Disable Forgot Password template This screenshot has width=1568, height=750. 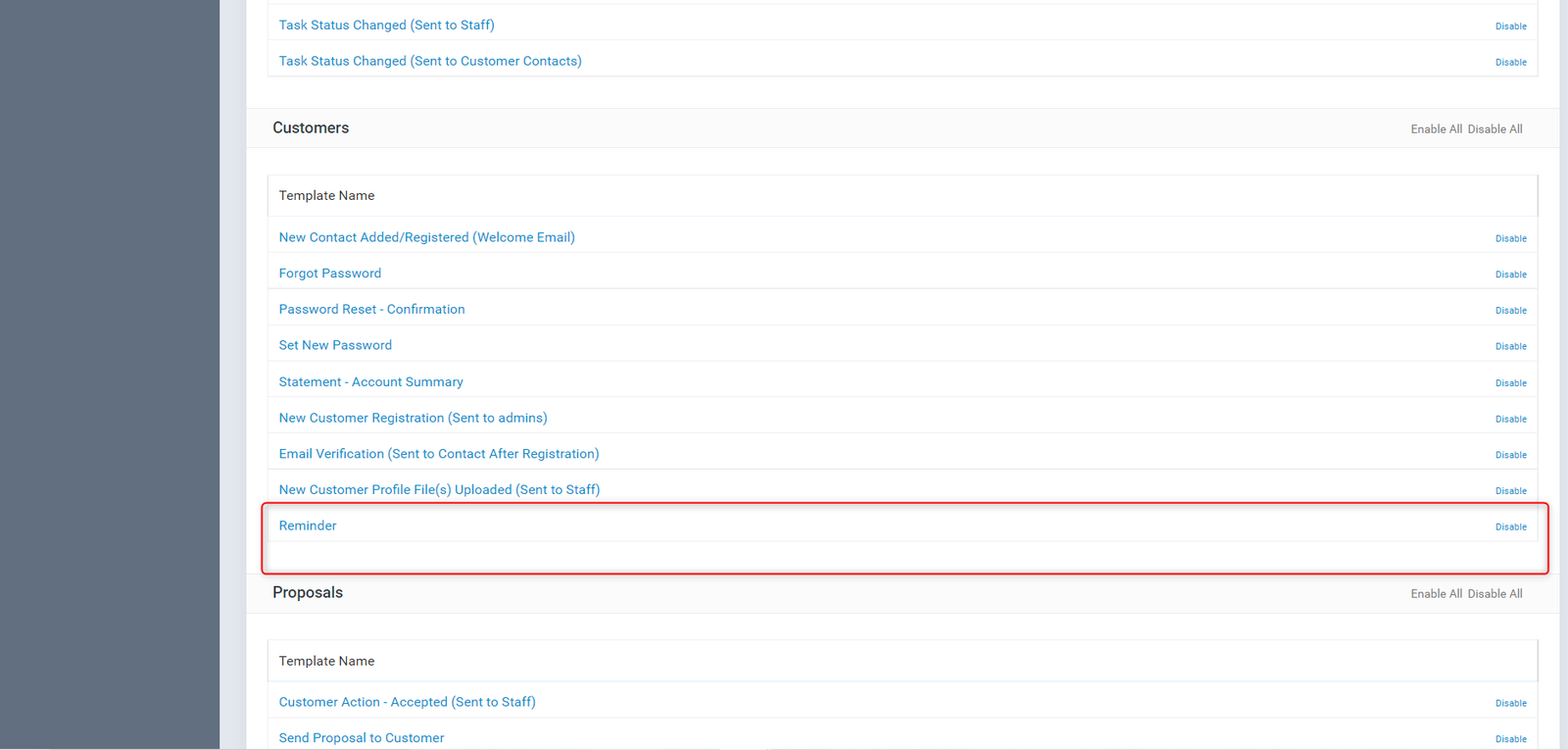(x=1510, y=275)
